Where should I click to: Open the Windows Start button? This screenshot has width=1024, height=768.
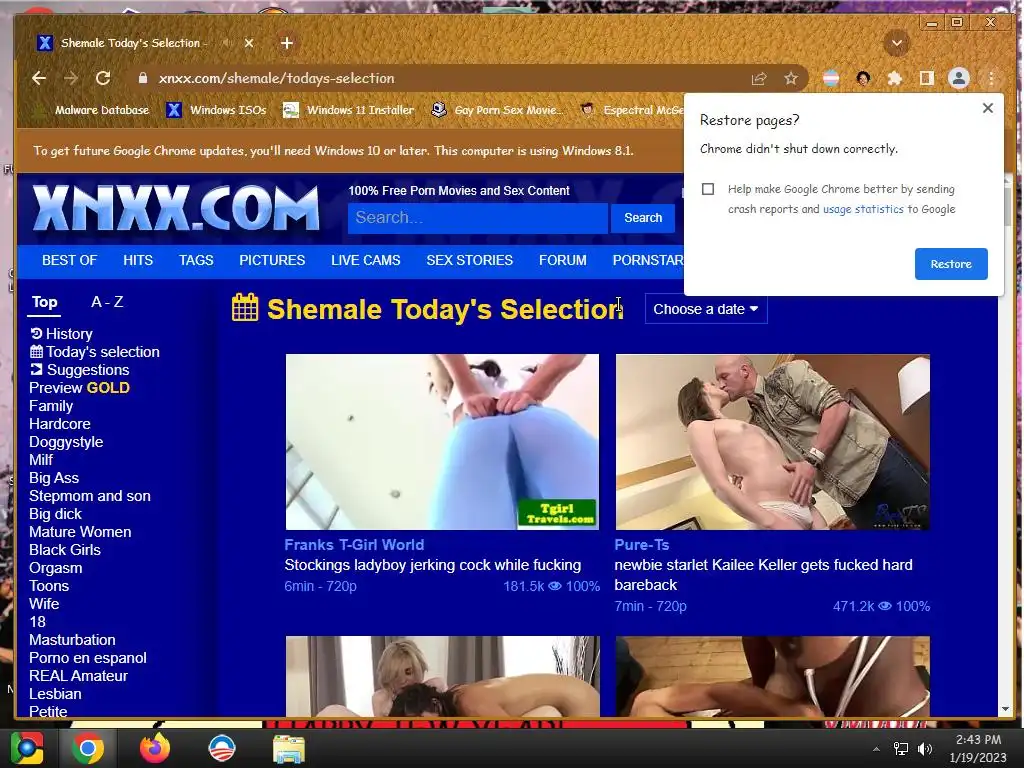coord(27,748)
